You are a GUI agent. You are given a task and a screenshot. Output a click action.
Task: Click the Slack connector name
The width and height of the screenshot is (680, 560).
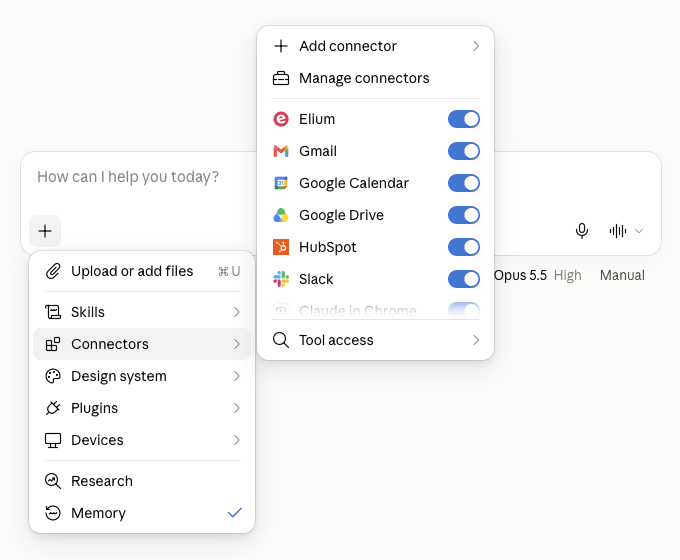click(316, 279)
